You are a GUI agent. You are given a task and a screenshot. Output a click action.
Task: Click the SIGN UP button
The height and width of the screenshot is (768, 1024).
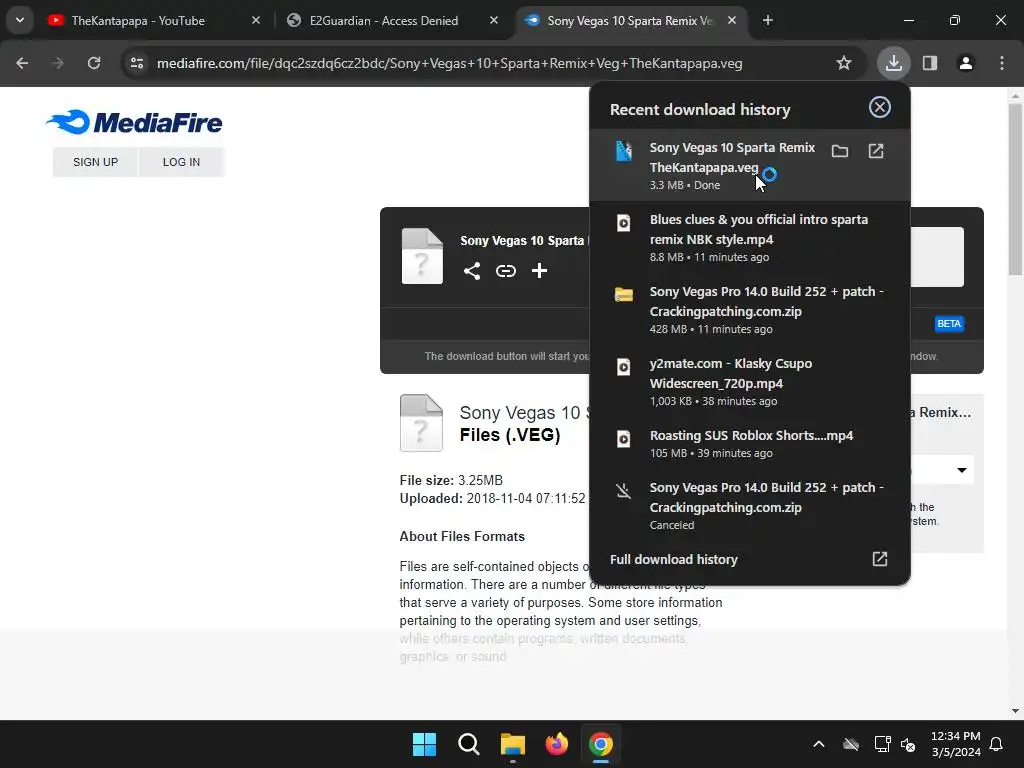click(x=95, y=162)
